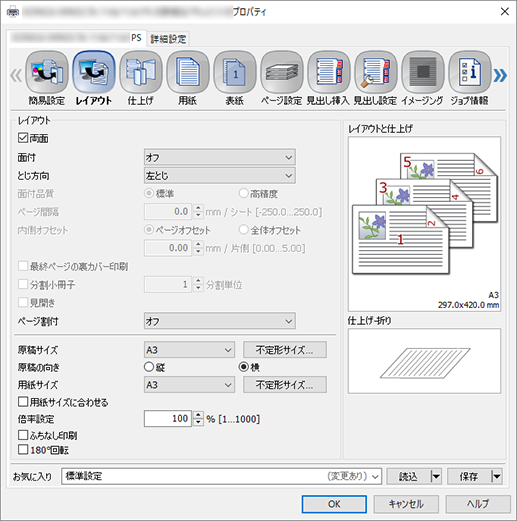Viewport: 517px width, 521px height.
Task: Open the ページ割付 dropdown
Action: [x=220, y=321]
